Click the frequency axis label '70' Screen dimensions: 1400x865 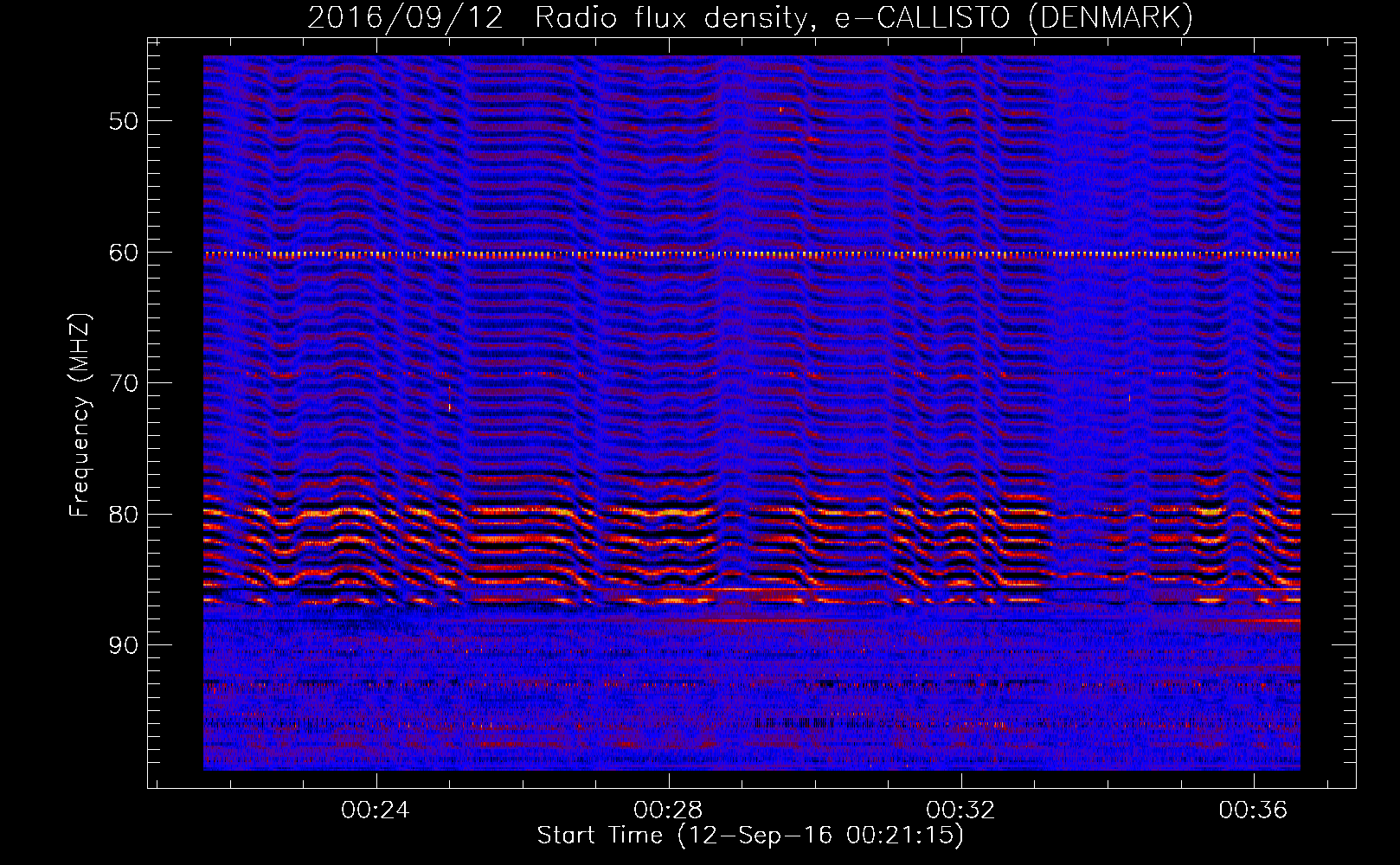pyautogui.click(x=124, y=383)
